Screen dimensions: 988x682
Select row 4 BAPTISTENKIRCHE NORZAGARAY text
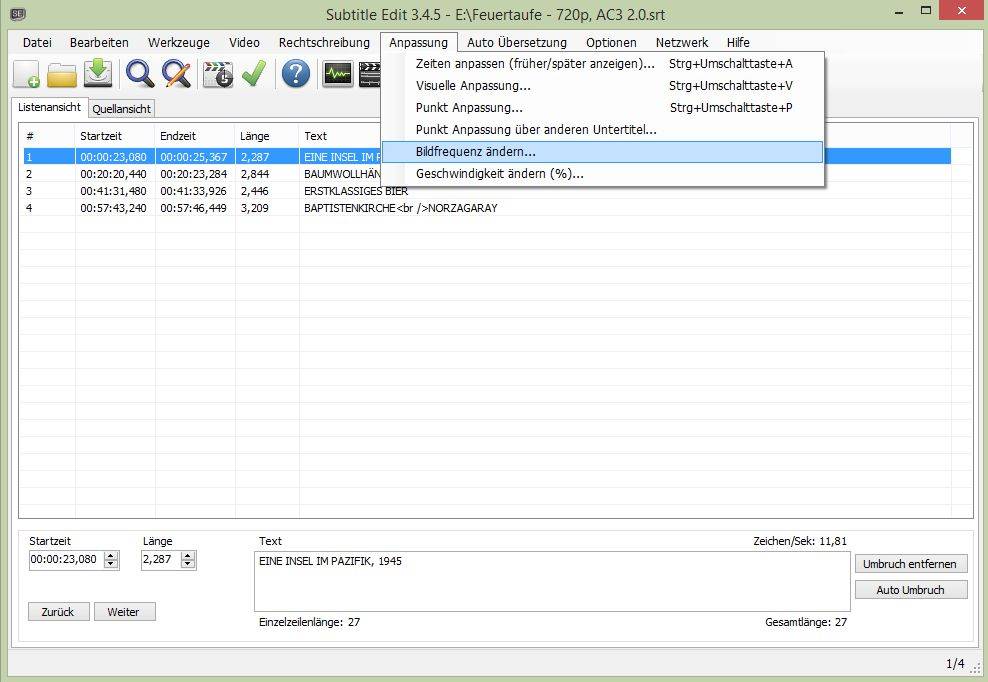point(401,208)
